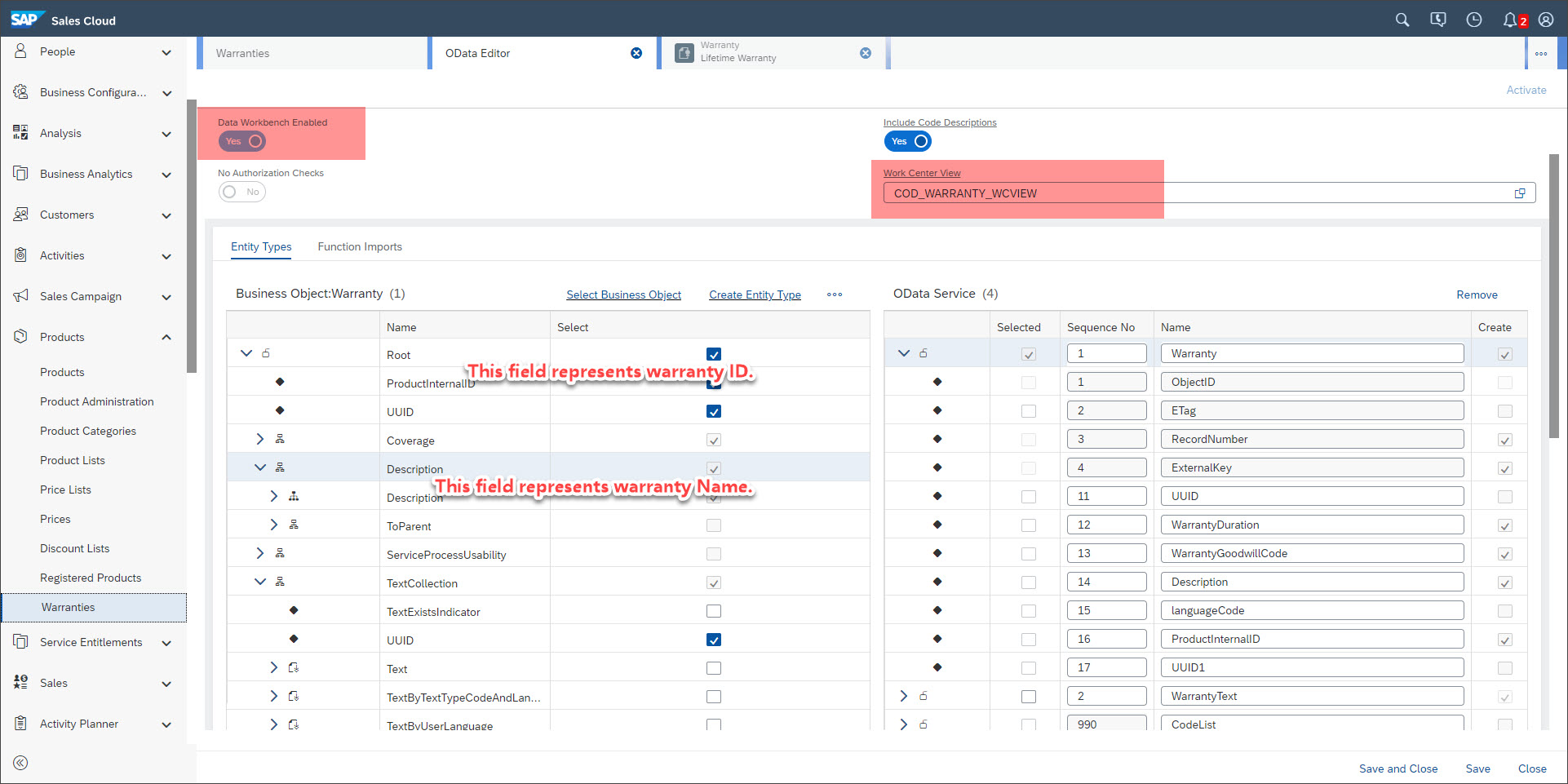Open the user profile icon
The width and height of the screenshot is (1568, 784).
pyautogui.click(x=1545, y=20)
